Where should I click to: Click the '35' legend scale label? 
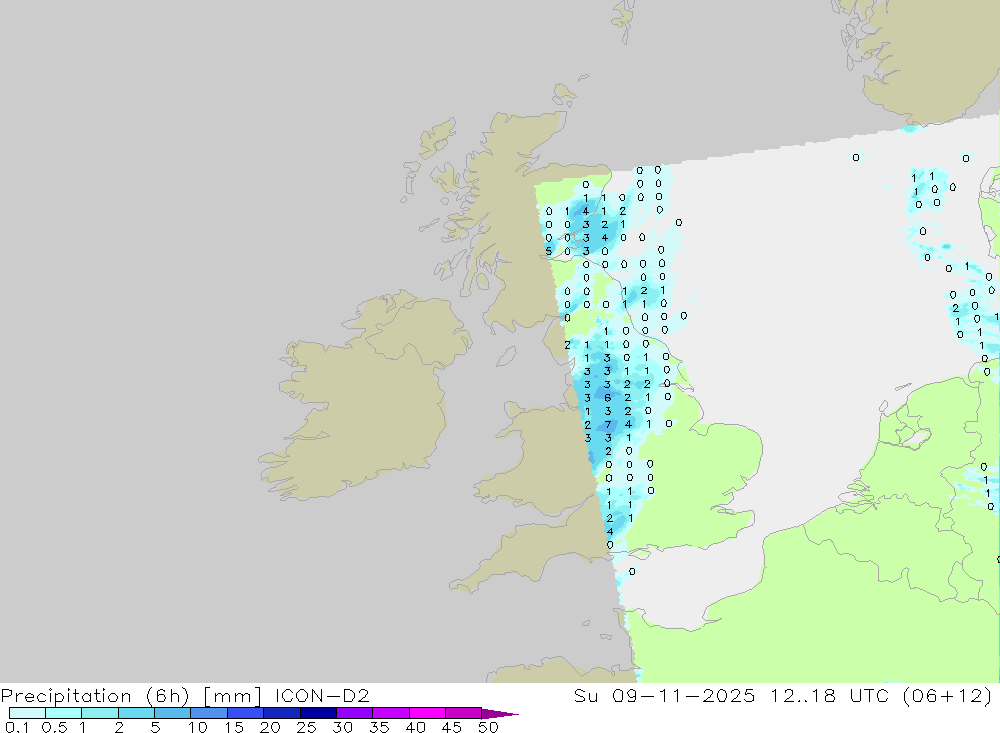(379, 727)
